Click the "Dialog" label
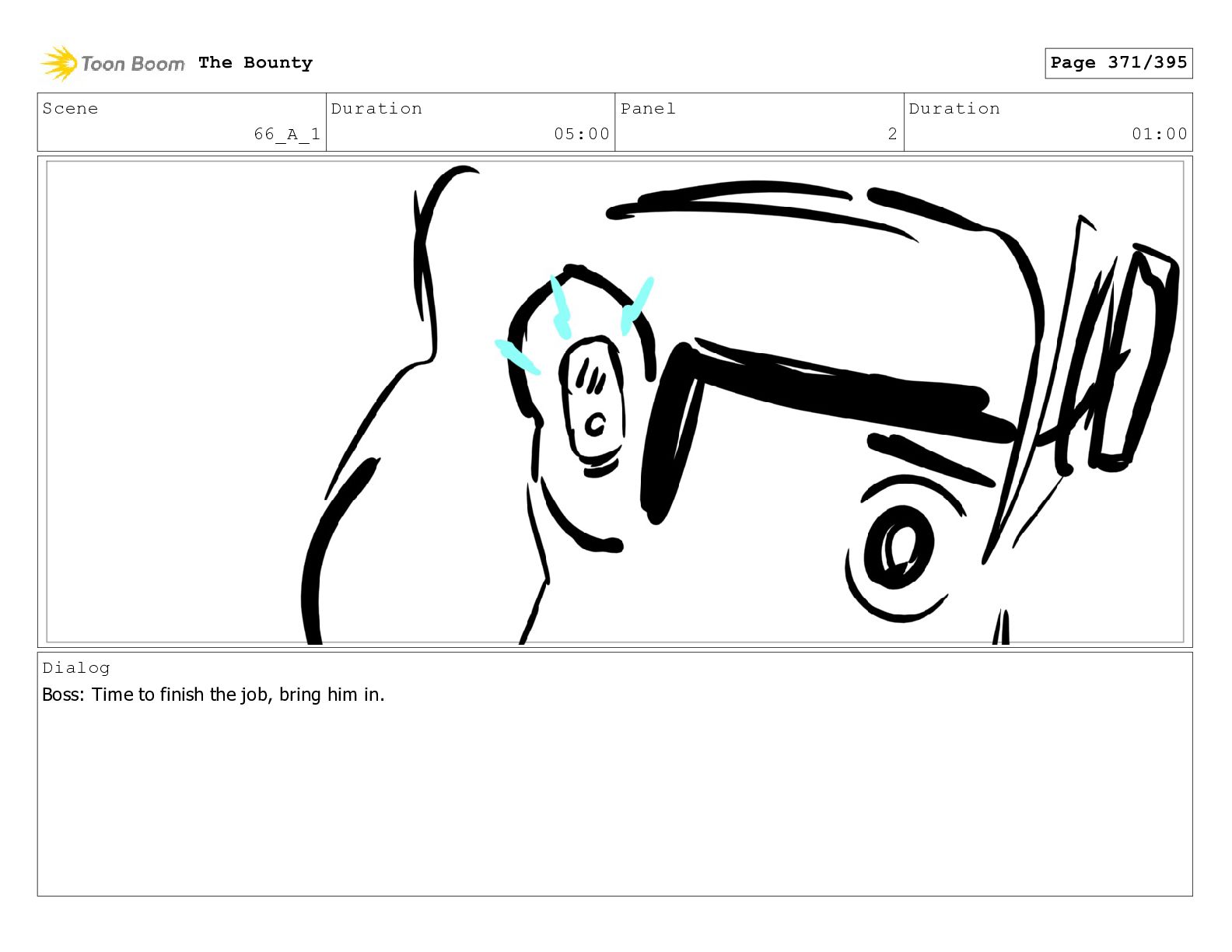 (76, 668)
